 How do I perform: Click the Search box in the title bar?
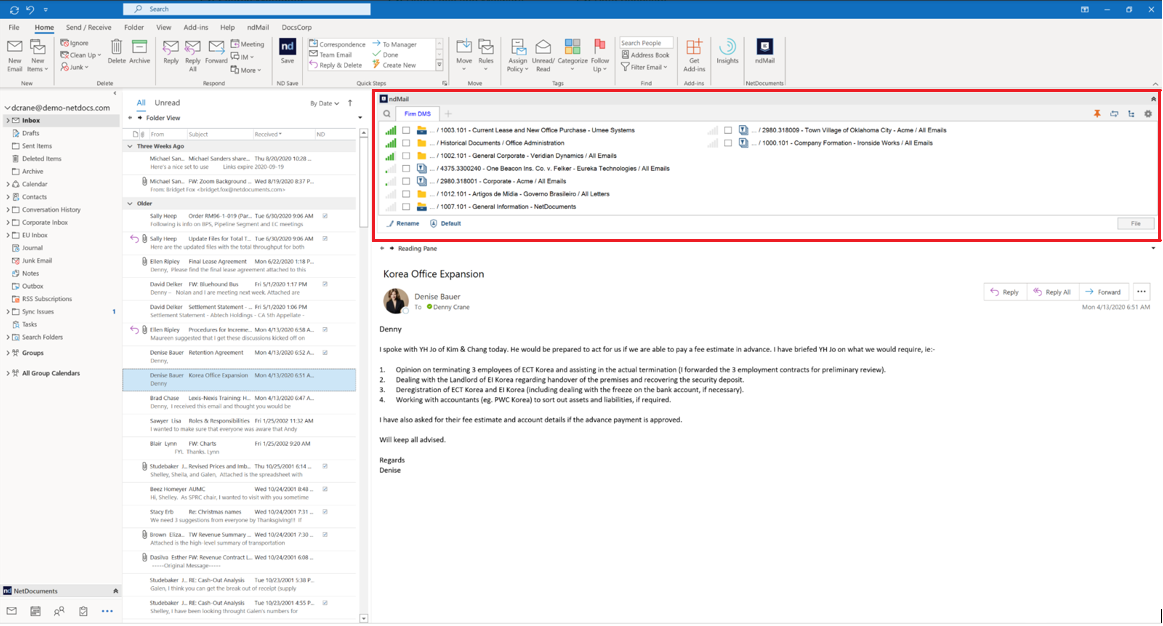(x=247, y=9)
